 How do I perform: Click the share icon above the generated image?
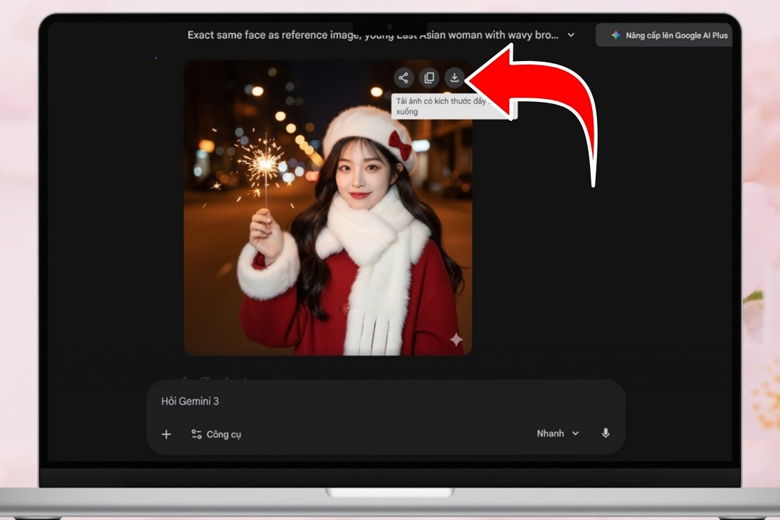click(403, 77)
